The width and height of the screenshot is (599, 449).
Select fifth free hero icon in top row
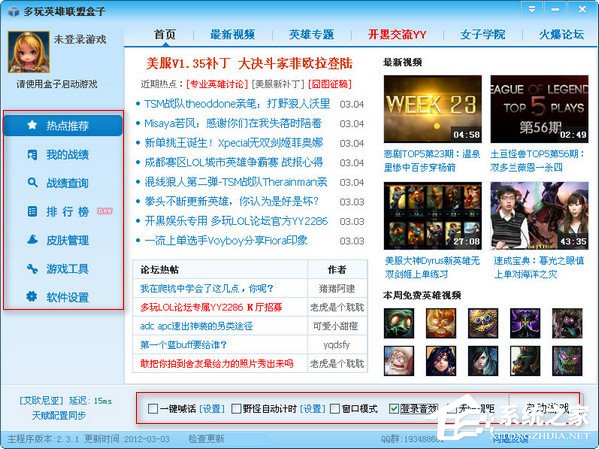click(567, 323)
